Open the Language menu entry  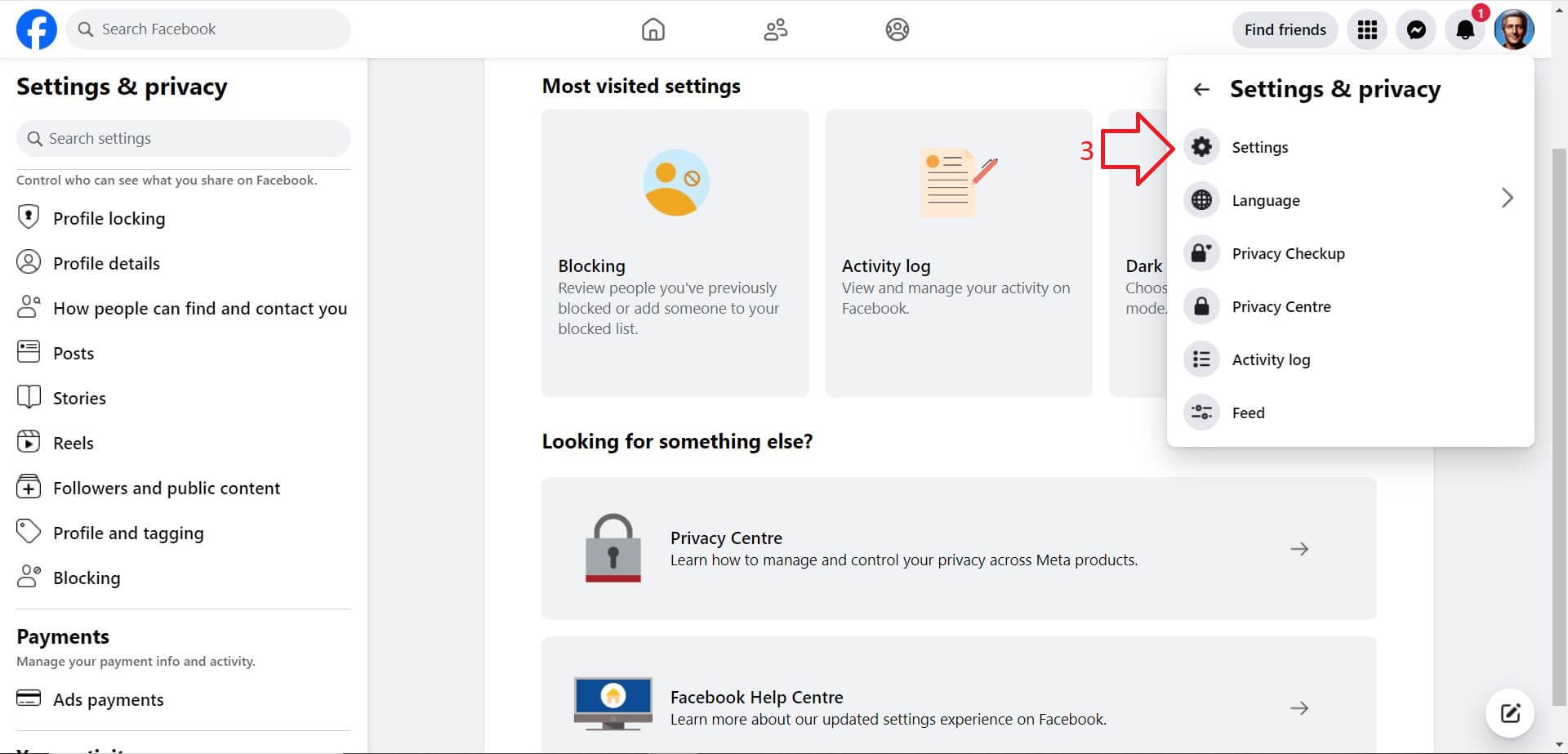coord(1350,200)
